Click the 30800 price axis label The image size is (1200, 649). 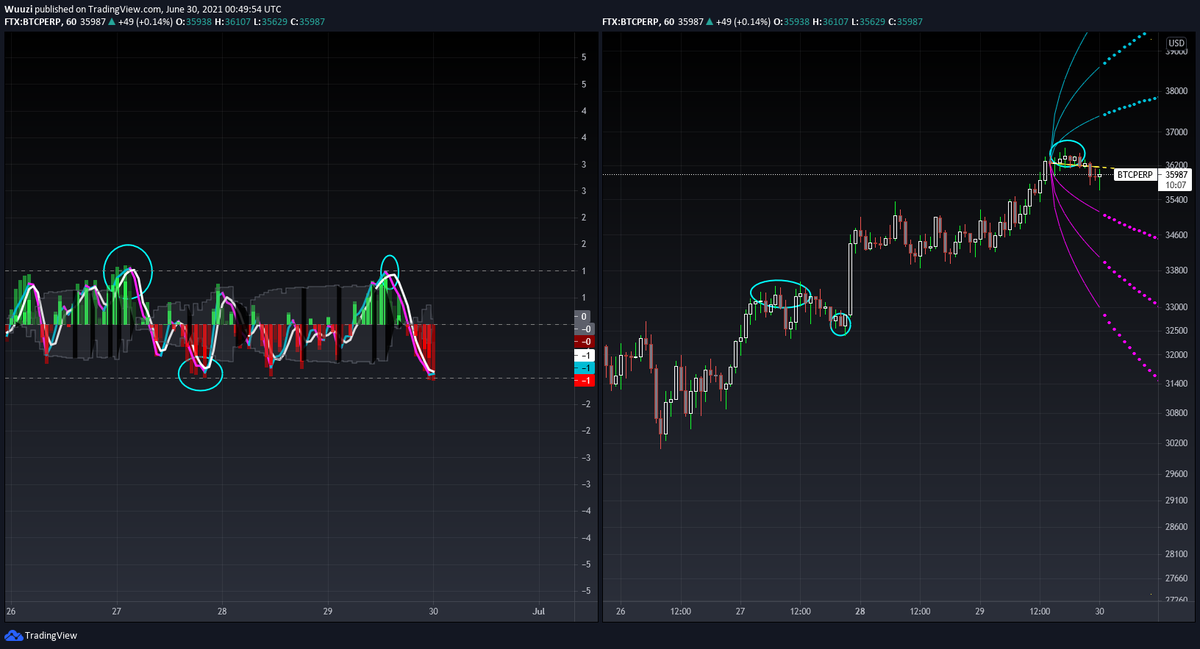1176,412
